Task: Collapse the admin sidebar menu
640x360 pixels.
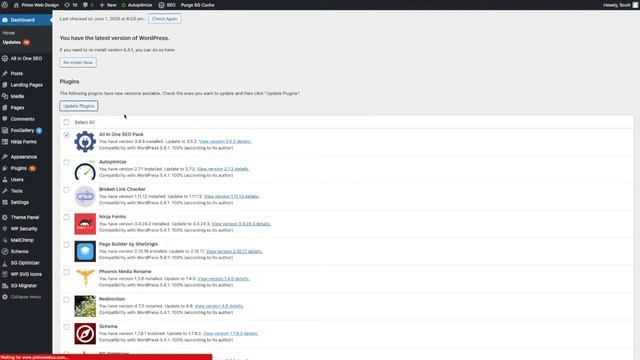Action: 26,297
